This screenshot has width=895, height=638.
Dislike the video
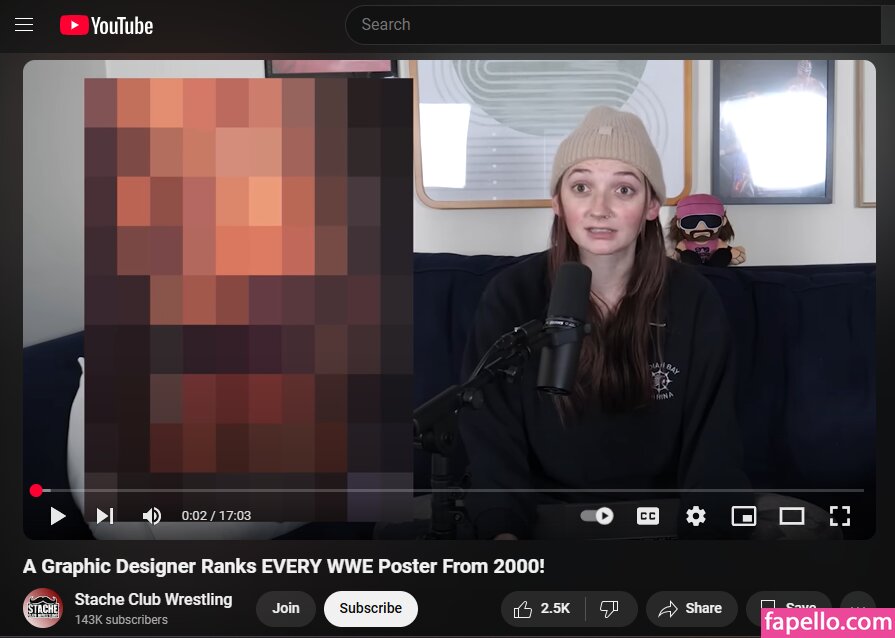coord(608,608)
